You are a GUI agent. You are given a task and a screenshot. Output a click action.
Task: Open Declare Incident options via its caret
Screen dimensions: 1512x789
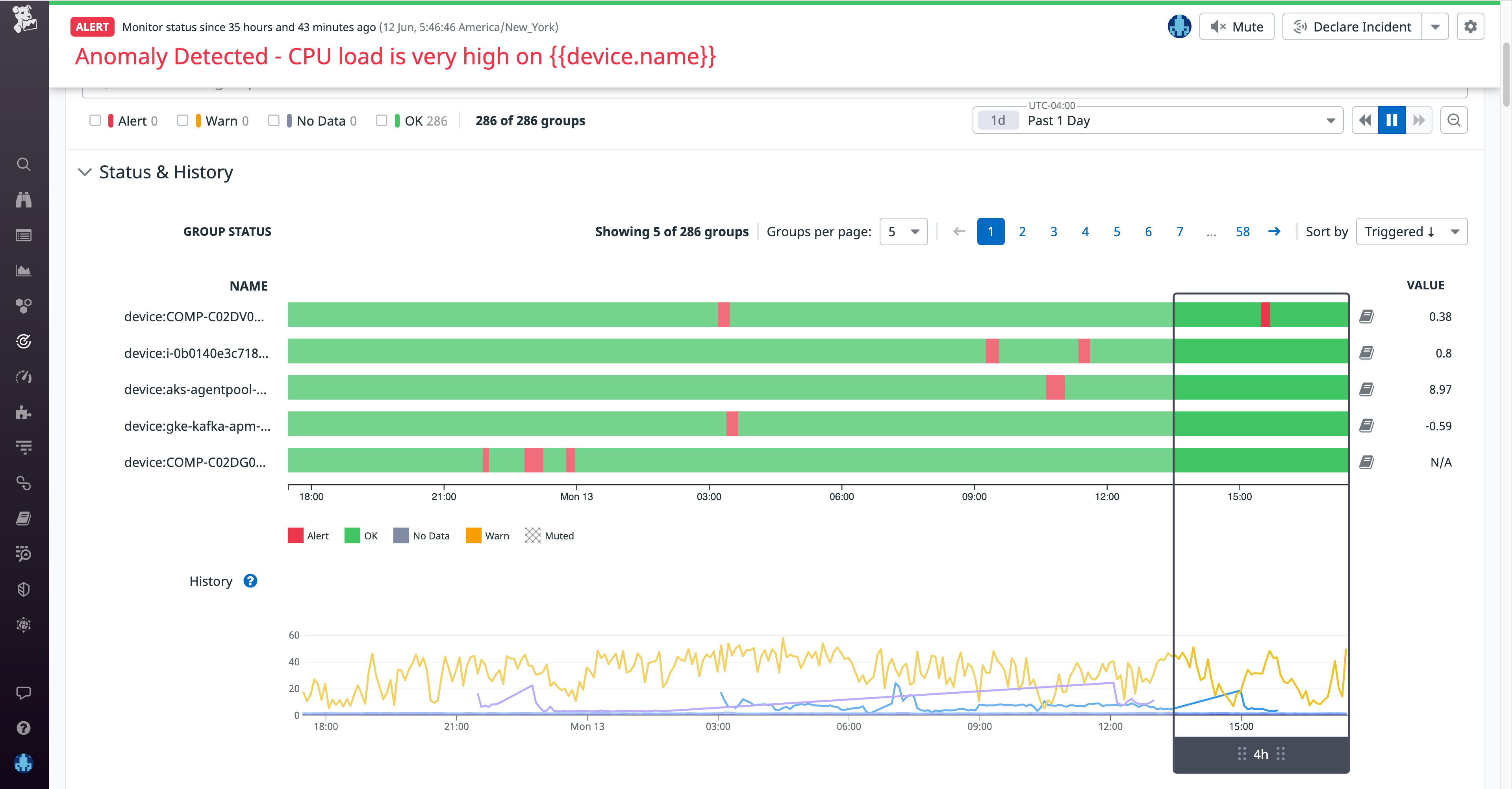tap(1436, 26)
